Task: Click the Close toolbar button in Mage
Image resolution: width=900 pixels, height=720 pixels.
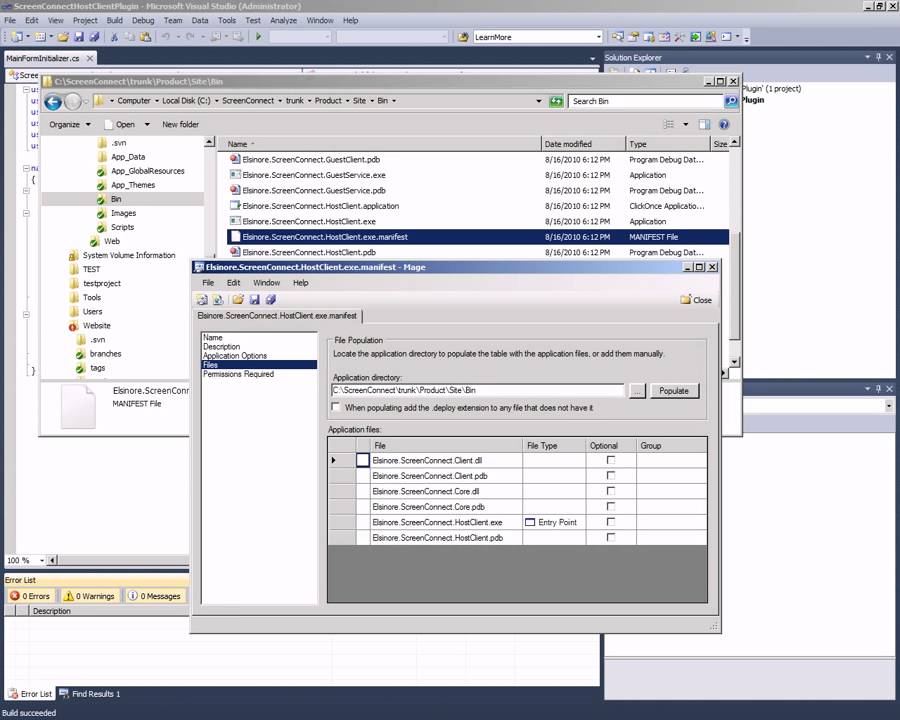Action: (696, 300)
